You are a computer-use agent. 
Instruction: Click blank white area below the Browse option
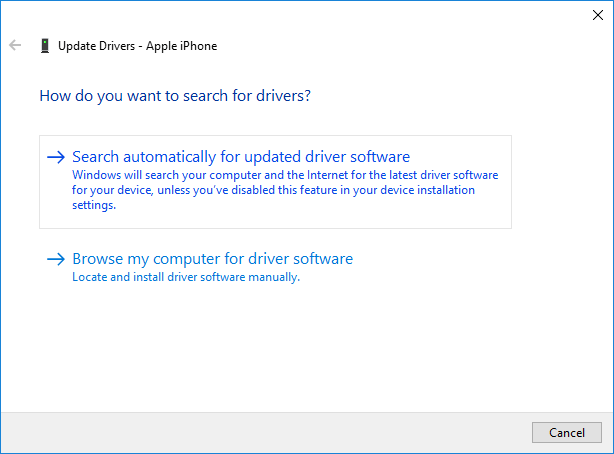(x=300, y=350)
